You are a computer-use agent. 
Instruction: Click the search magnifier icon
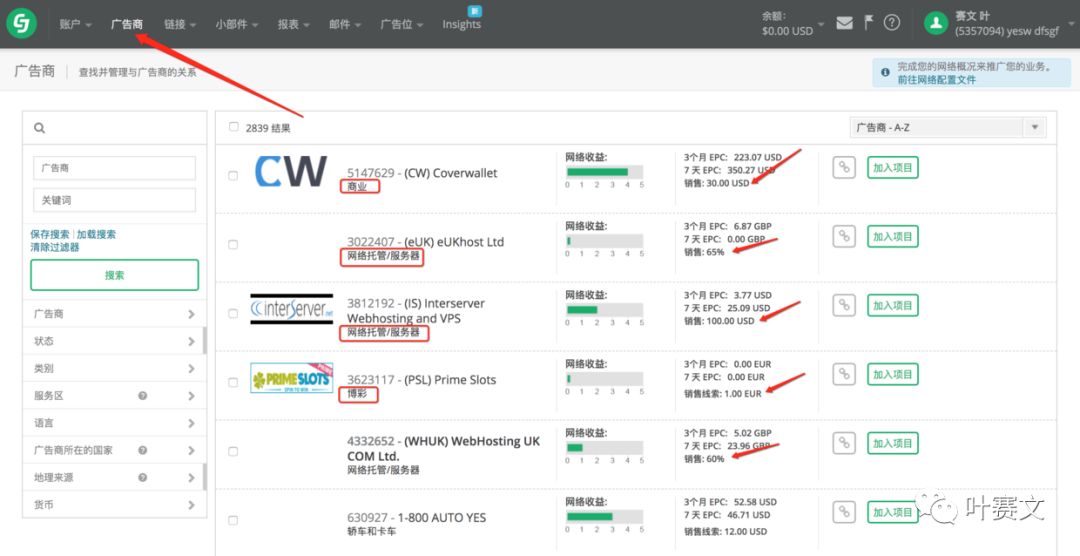(39, 127)
